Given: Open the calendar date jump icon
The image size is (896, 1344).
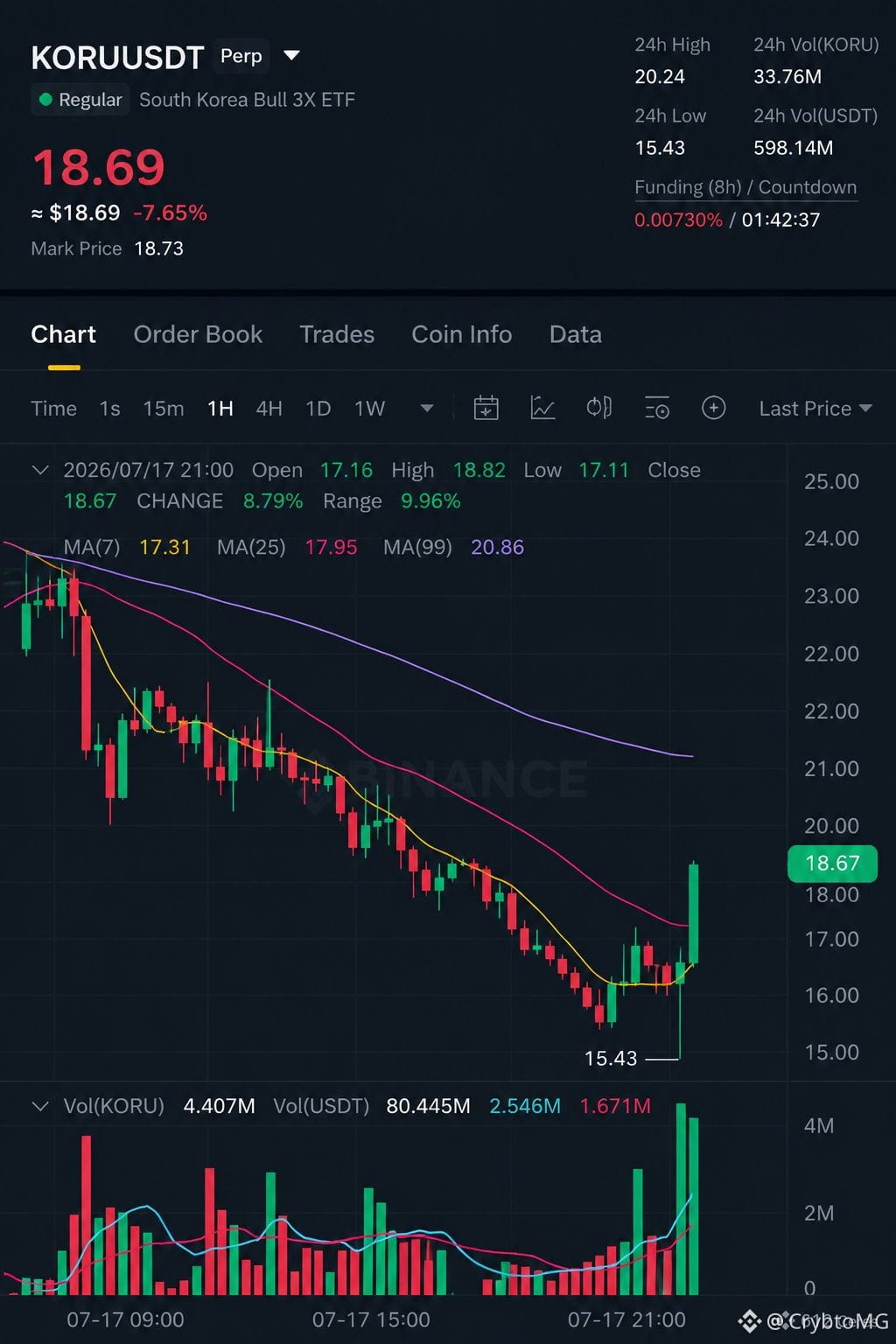Looking at the screenshot, I should tap(486, 408).
